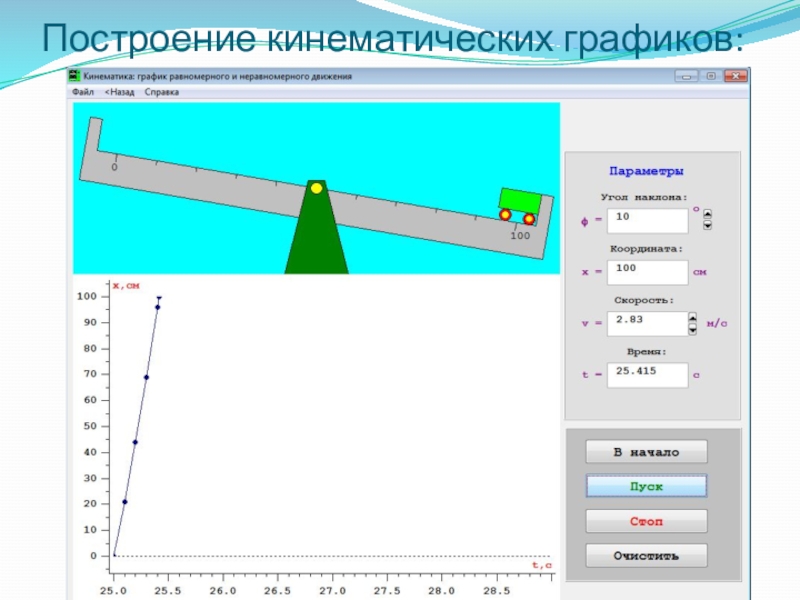This screenshot has width=800, height=600.
Task: Clear the graph with Очистить button
Action: [x=646, y=556]
